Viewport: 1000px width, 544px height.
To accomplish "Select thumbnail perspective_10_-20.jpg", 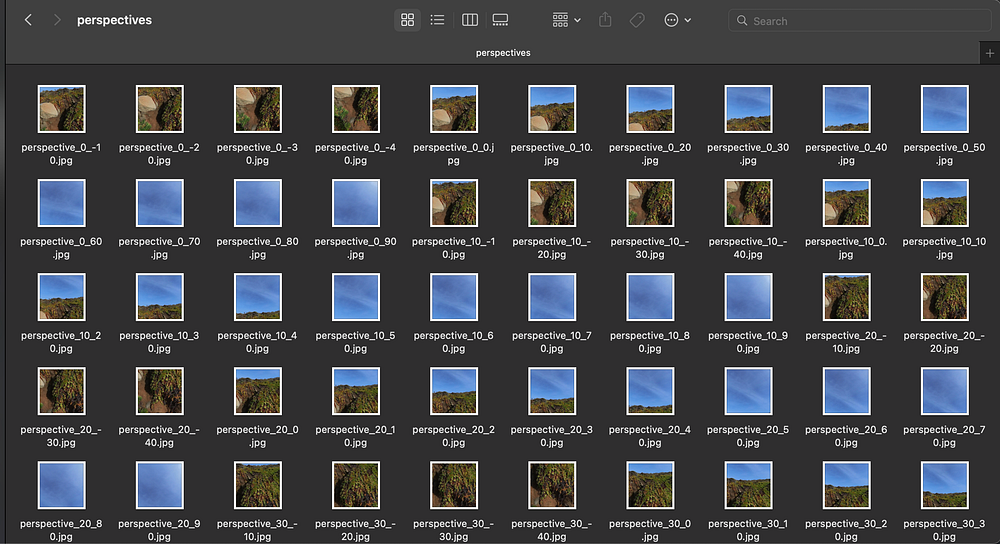I will [x=552, y=203].
